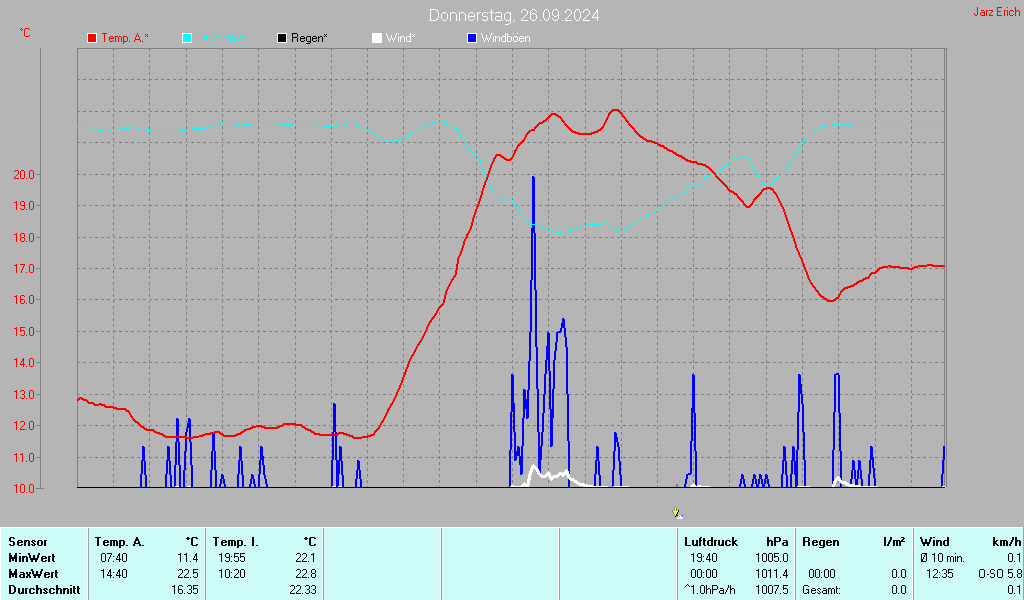Click the 'MaxWert' row label
Viewport: 1024px width, 600px height.
click(x=32, y=574)
